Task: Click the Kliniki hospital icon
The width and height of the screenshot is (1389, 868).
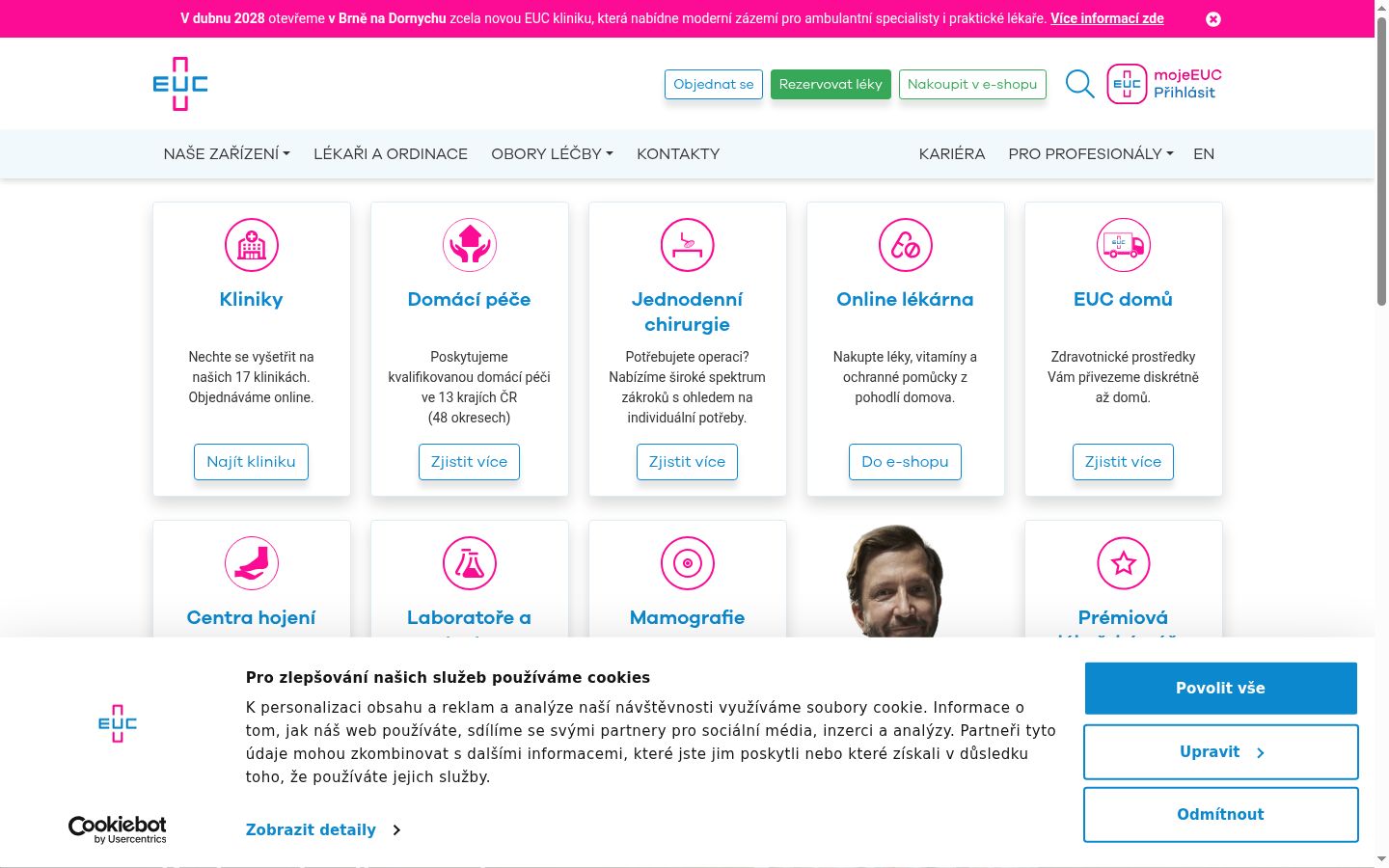Action: (x=252, y=245)
